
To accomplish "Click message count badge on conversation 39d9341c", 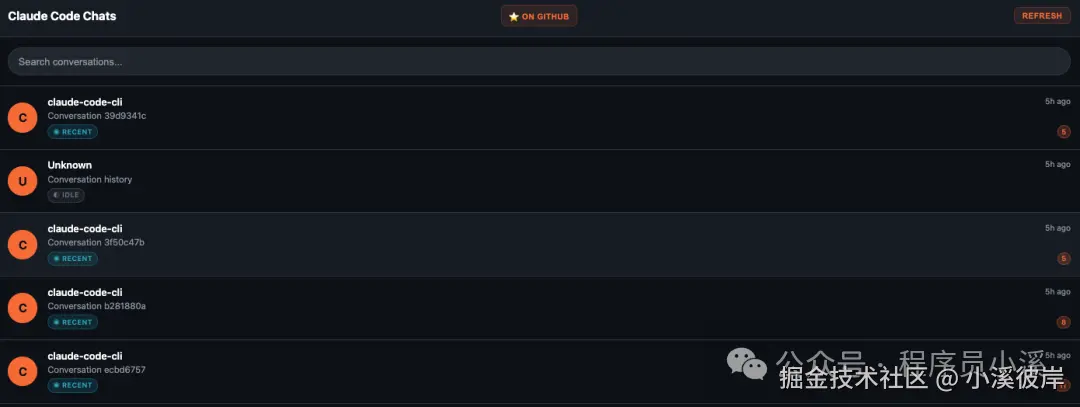I will coord(1063,132).
